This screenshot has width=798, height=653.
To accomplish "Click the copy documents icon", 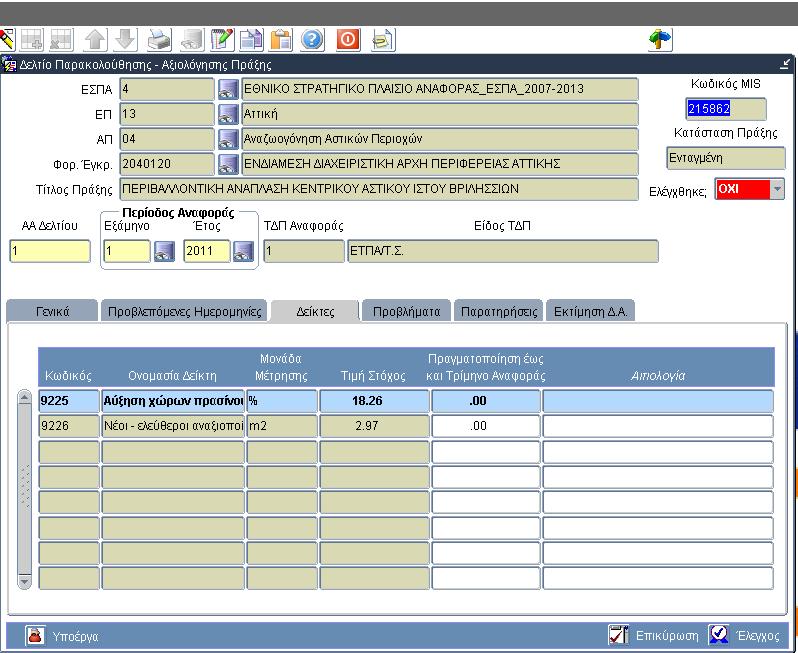I will [x=251, y=40].
